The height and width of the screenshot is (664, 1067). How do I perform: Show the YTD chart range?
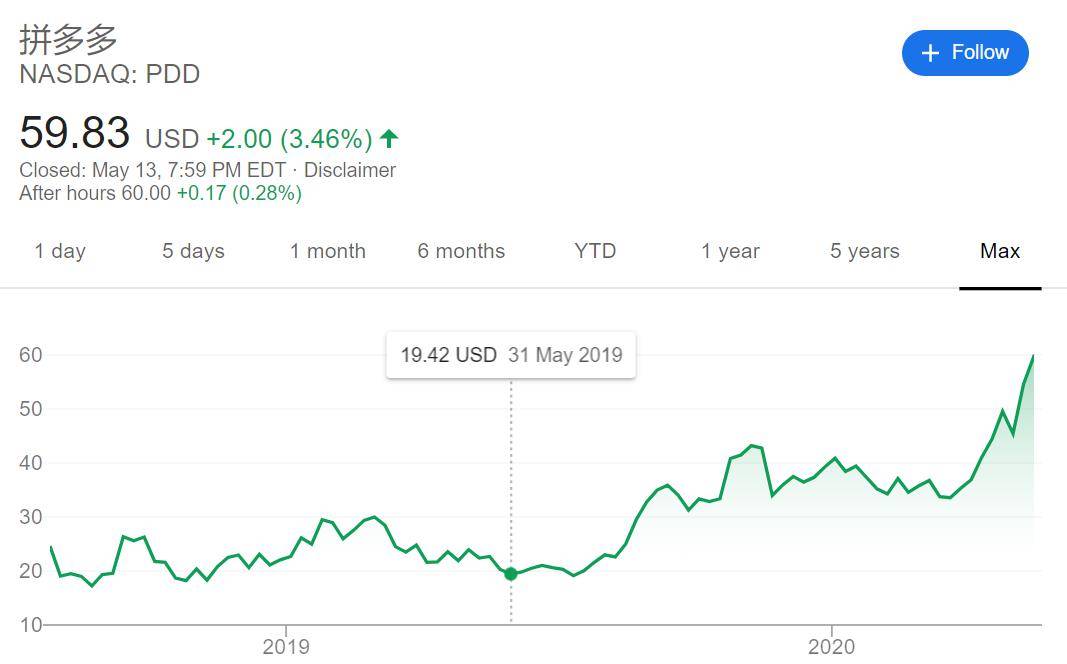tap(595, 251)
